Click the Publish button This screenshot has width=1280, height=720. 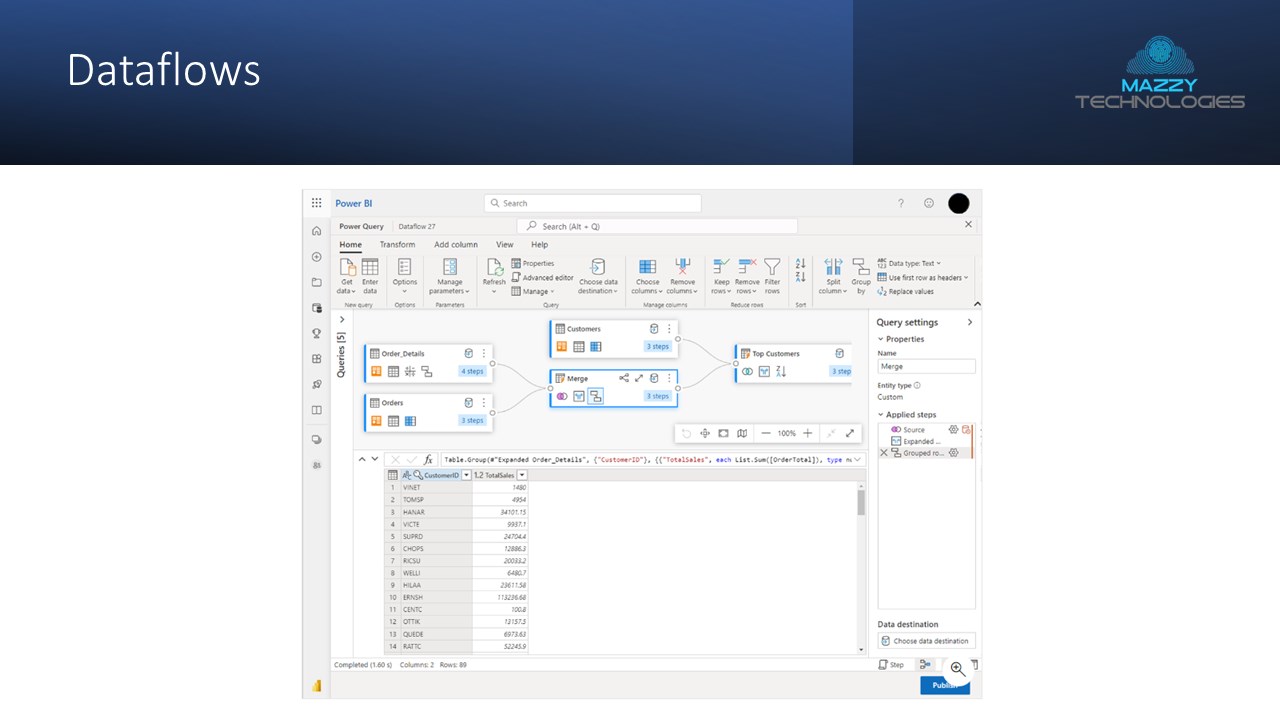coord(945,685)
